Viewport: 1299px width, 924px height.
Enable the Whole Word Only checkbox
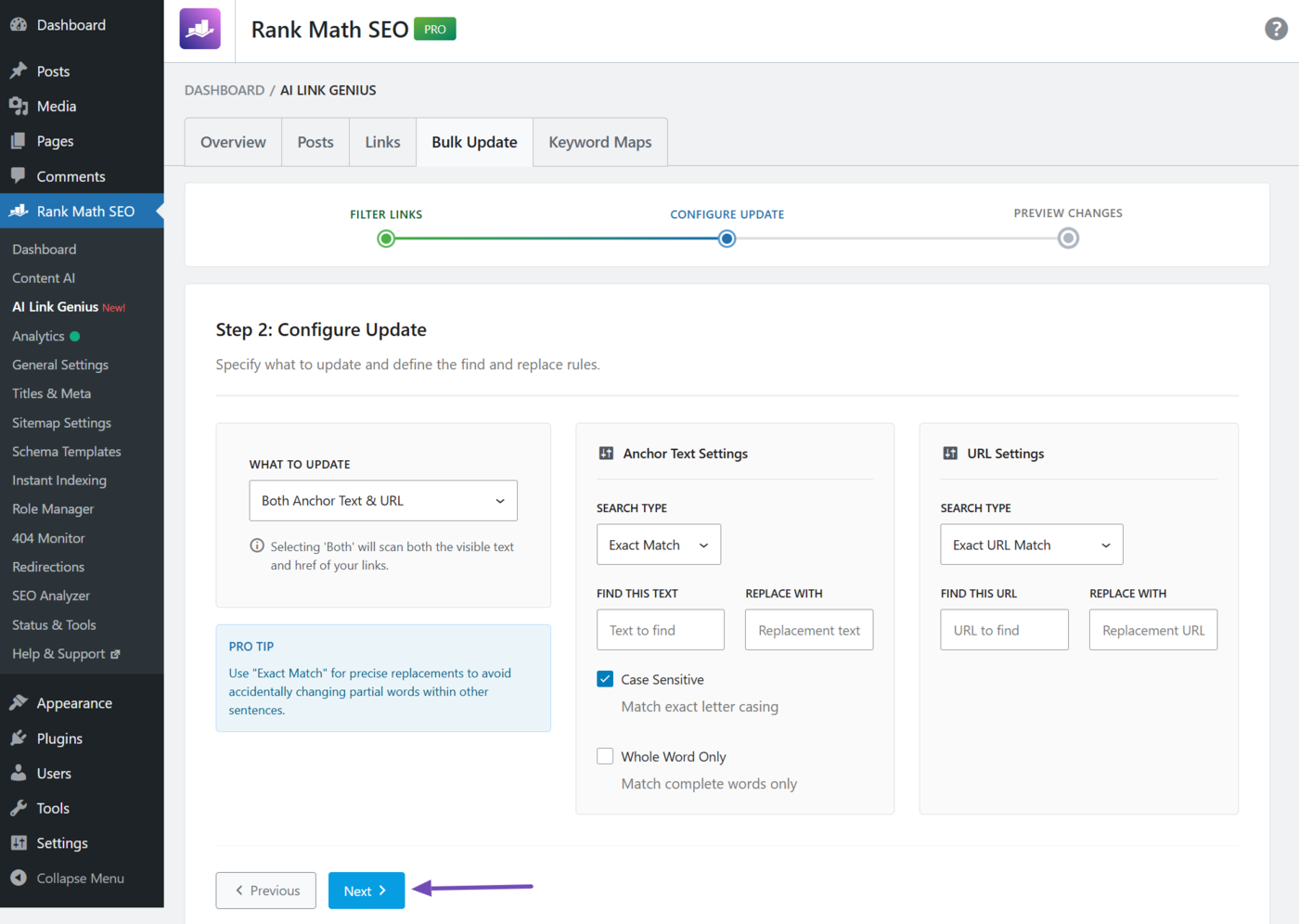click(605, 756)
